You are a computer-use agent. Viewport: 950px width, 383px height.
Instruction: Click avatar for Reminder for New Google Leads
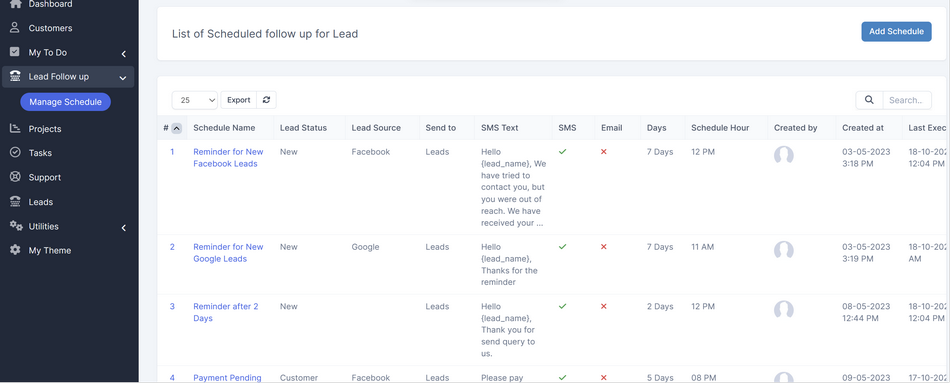[x=783, y=250]
